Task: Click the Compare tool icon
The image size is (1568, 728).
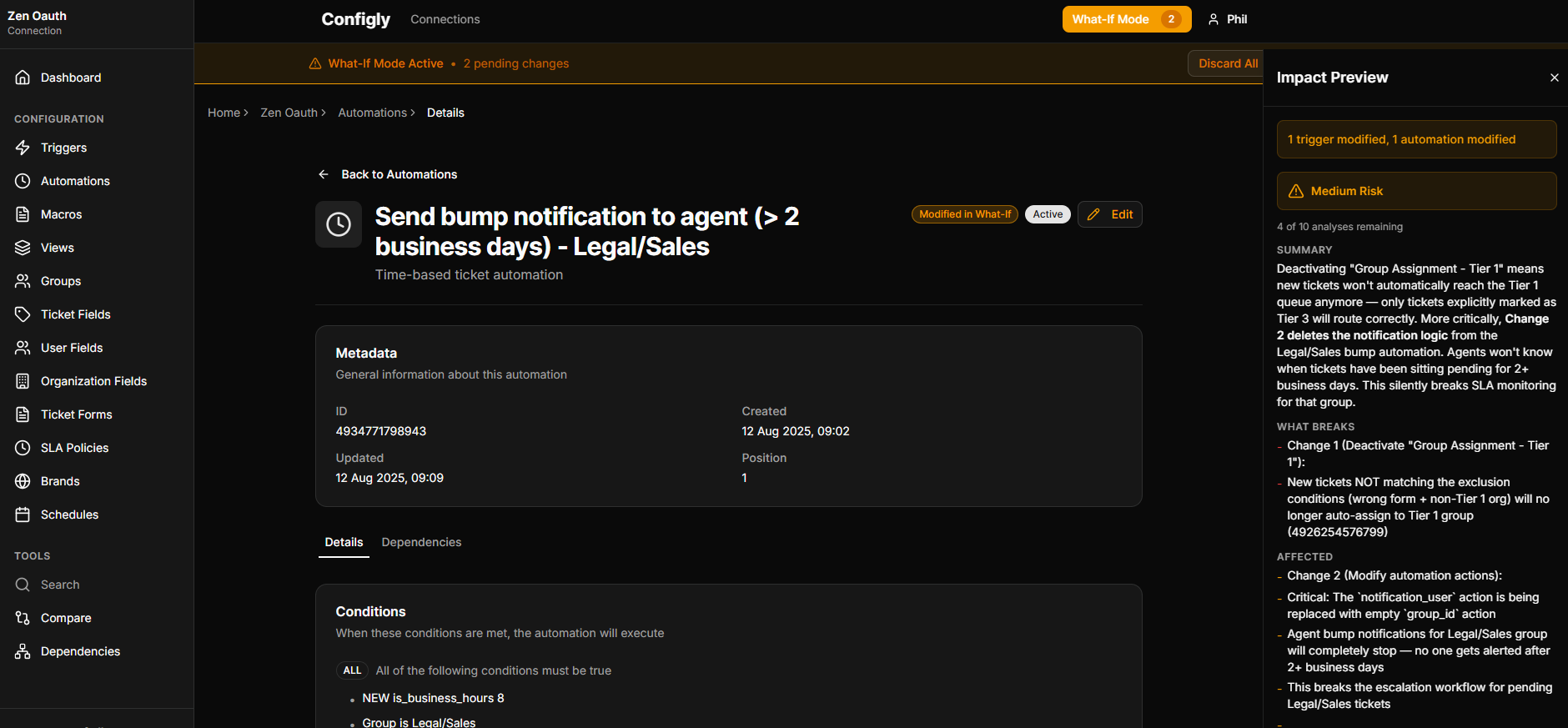Action: [x=23, y=618]
